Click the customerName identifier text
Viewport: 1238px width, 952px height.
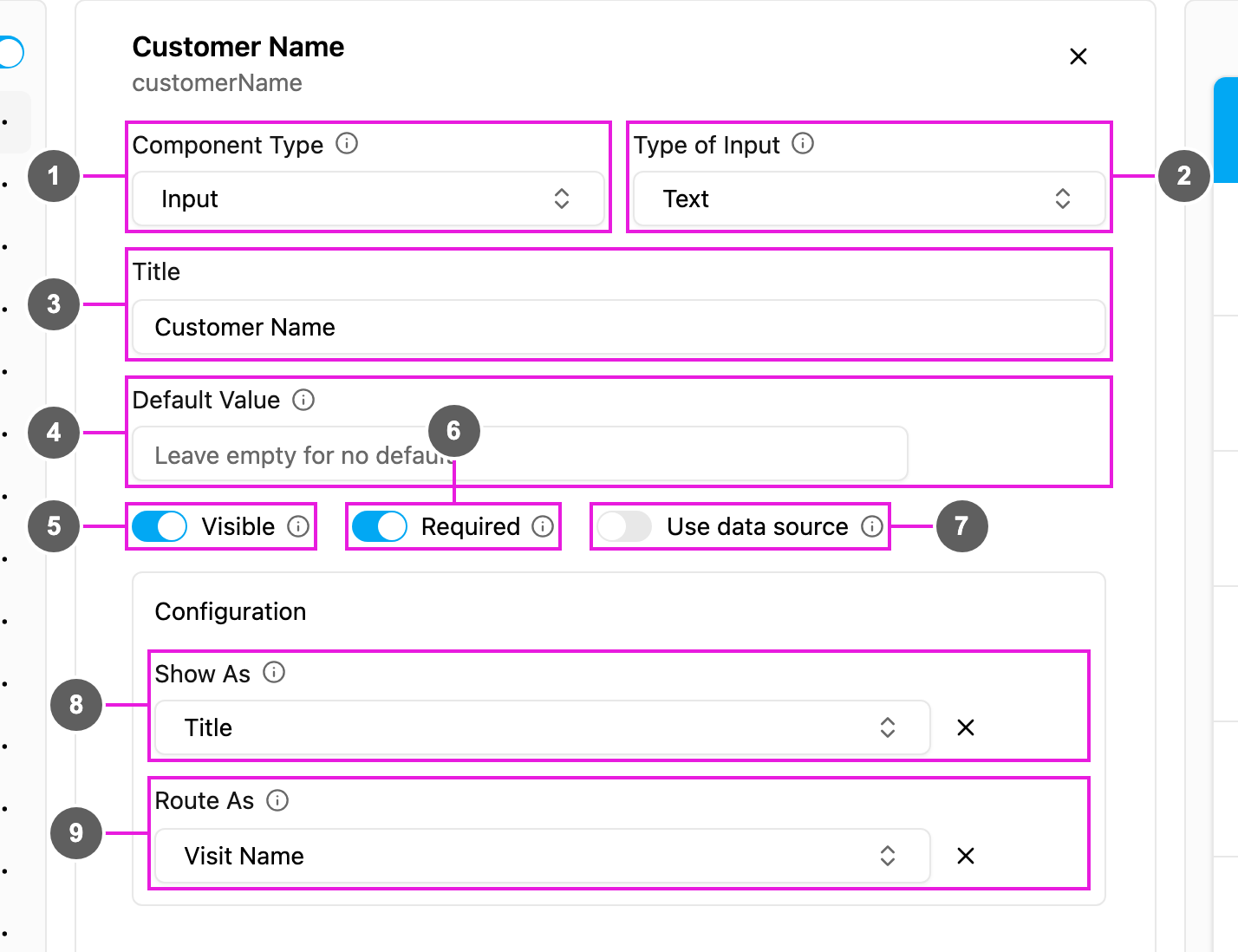[218, 83]
